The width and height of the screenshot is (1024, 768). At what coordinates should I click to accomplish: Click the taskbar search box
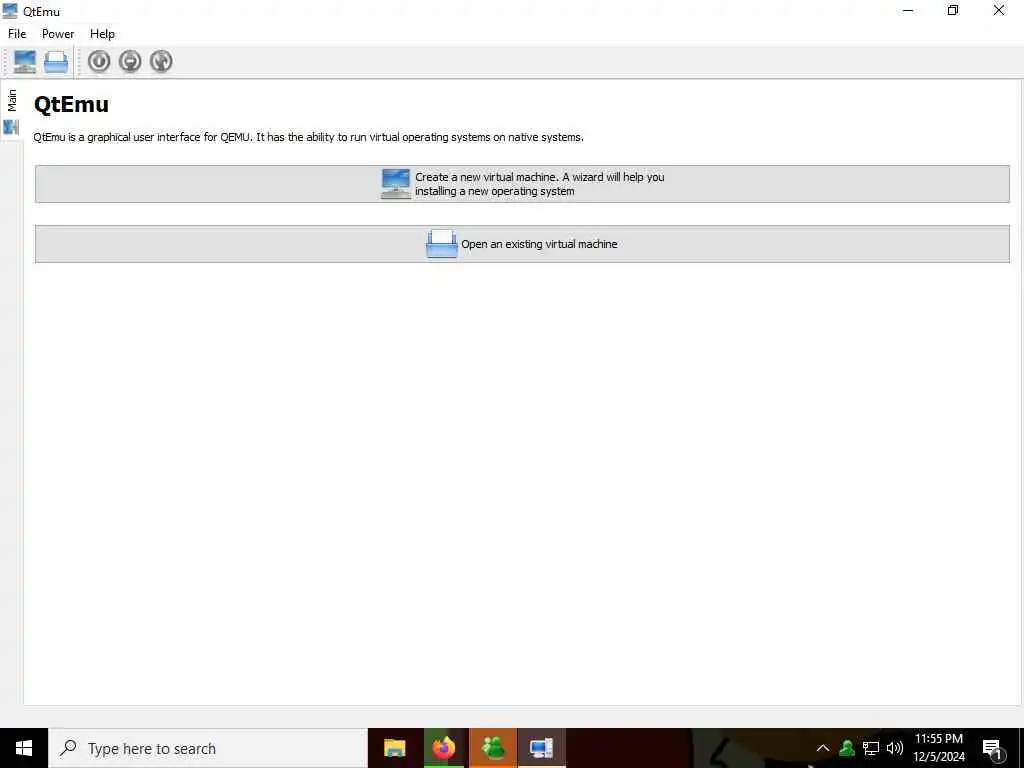[208, 748]
